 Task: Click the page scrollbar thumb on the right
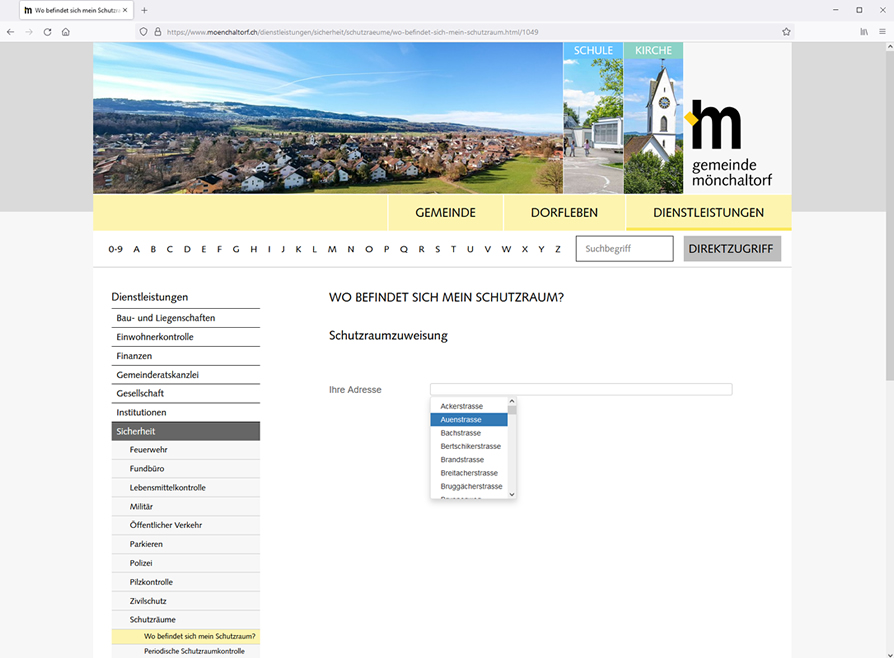pos(889,217)
